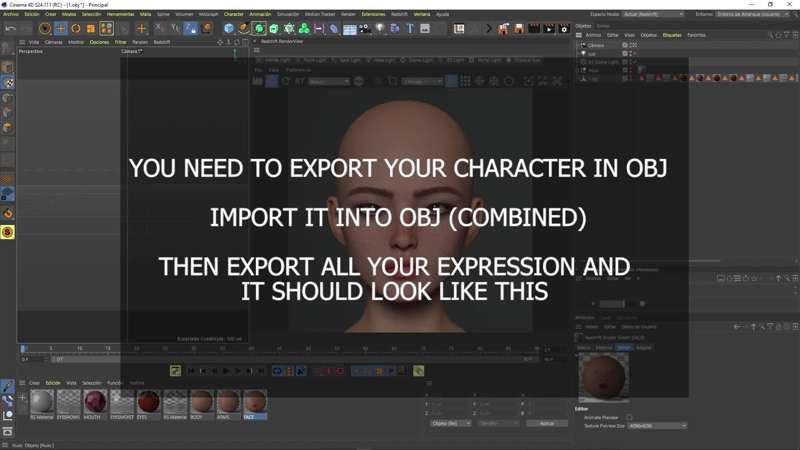Open the Character menu
The height and width of the screenshot is (450, 800).
[x=233, y=14]
